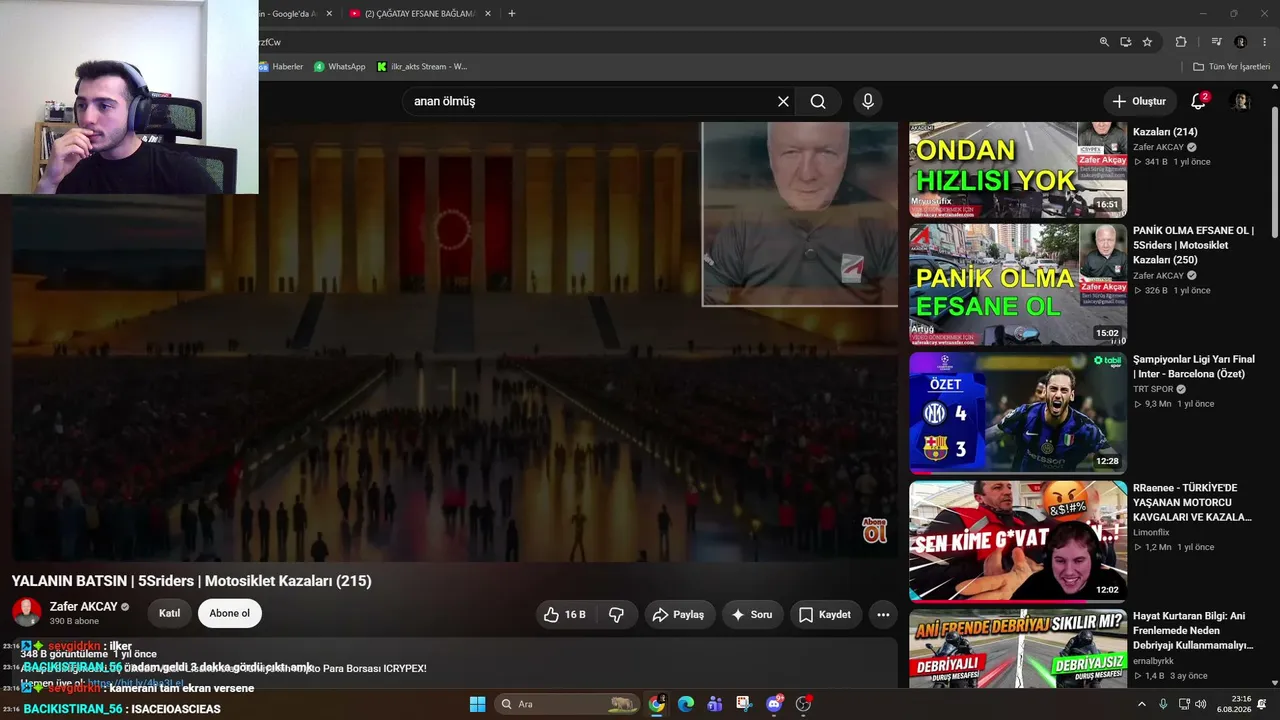This screenshot has width=1280, height=720.
Task: Open the Zafer AKCAY channel name link
Action: point(84,606)
